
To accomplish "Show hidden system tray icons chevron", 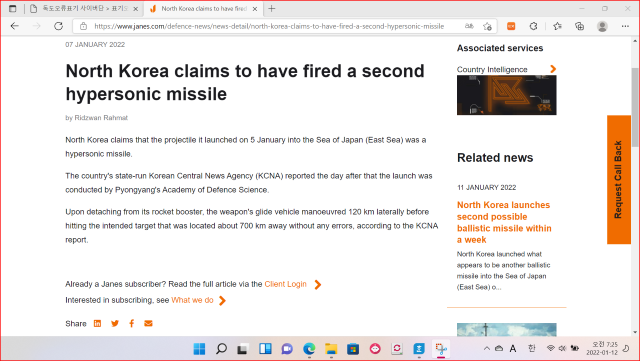I will click(x=487, y=348).
